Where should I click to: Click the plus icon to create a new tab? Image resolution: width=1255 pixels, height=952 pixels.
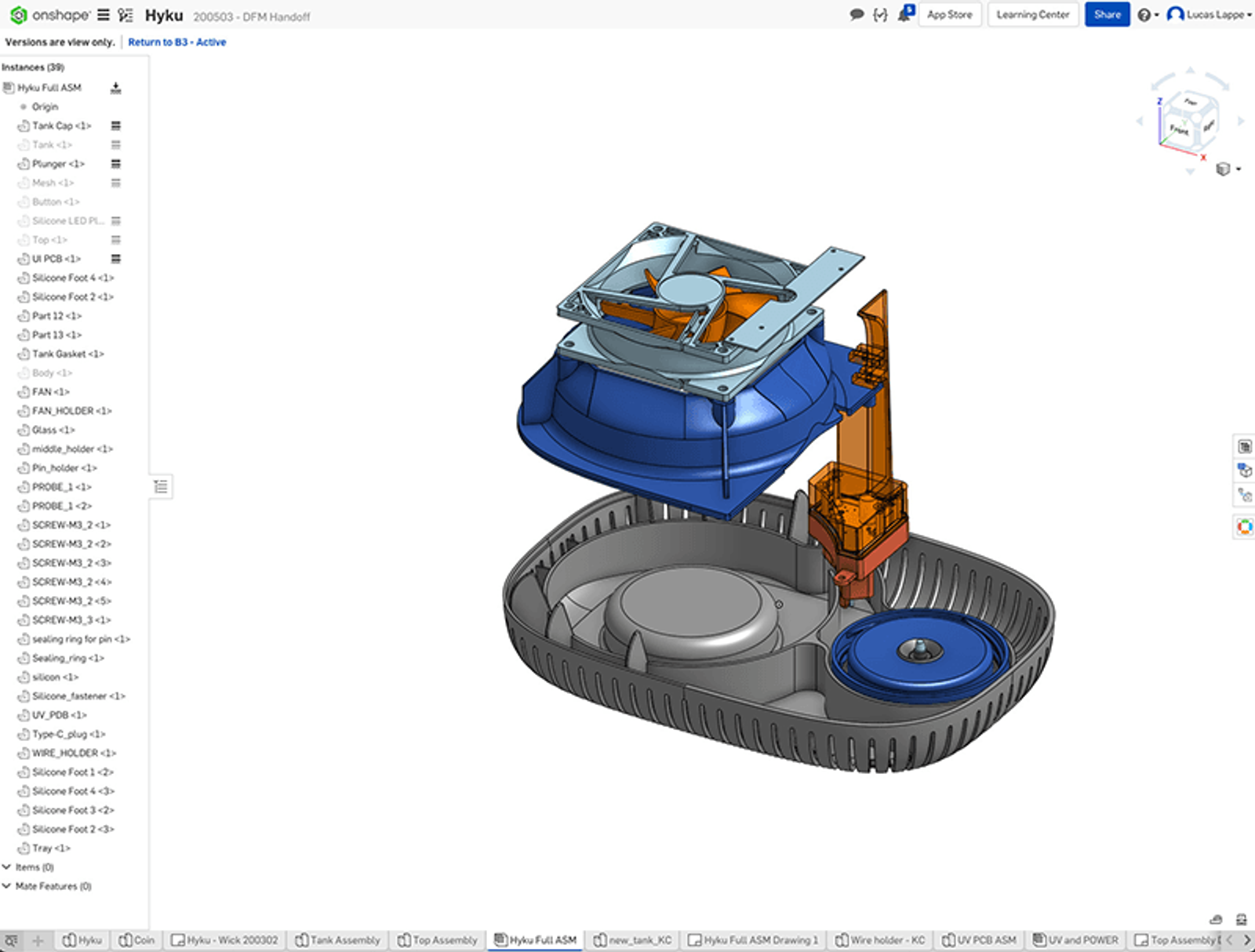(x=37, y=939)
